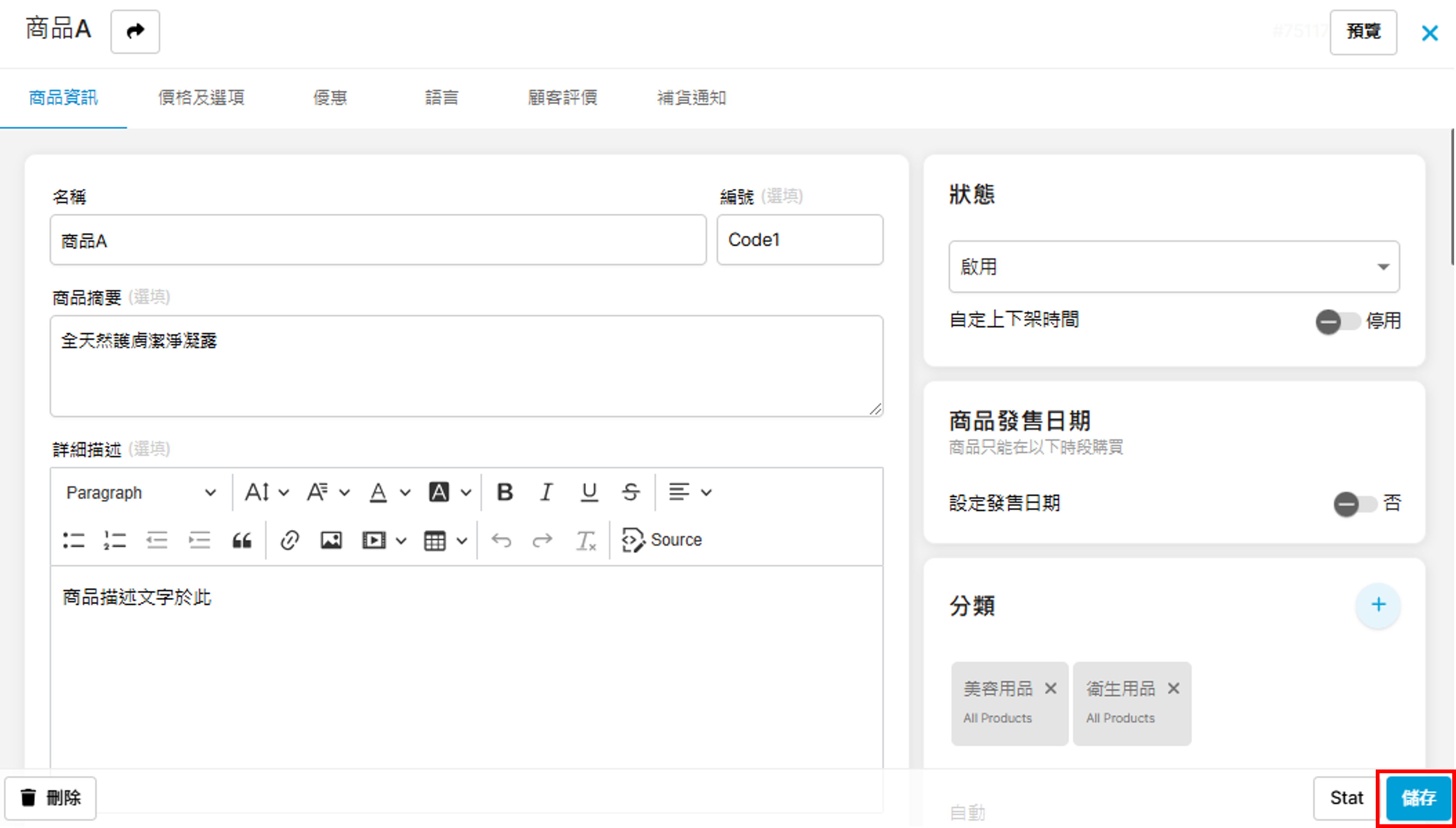This screenshot has height=828, width=1456.
Task: Click the plus icon to add a 分類
Action: (1378, 604)
